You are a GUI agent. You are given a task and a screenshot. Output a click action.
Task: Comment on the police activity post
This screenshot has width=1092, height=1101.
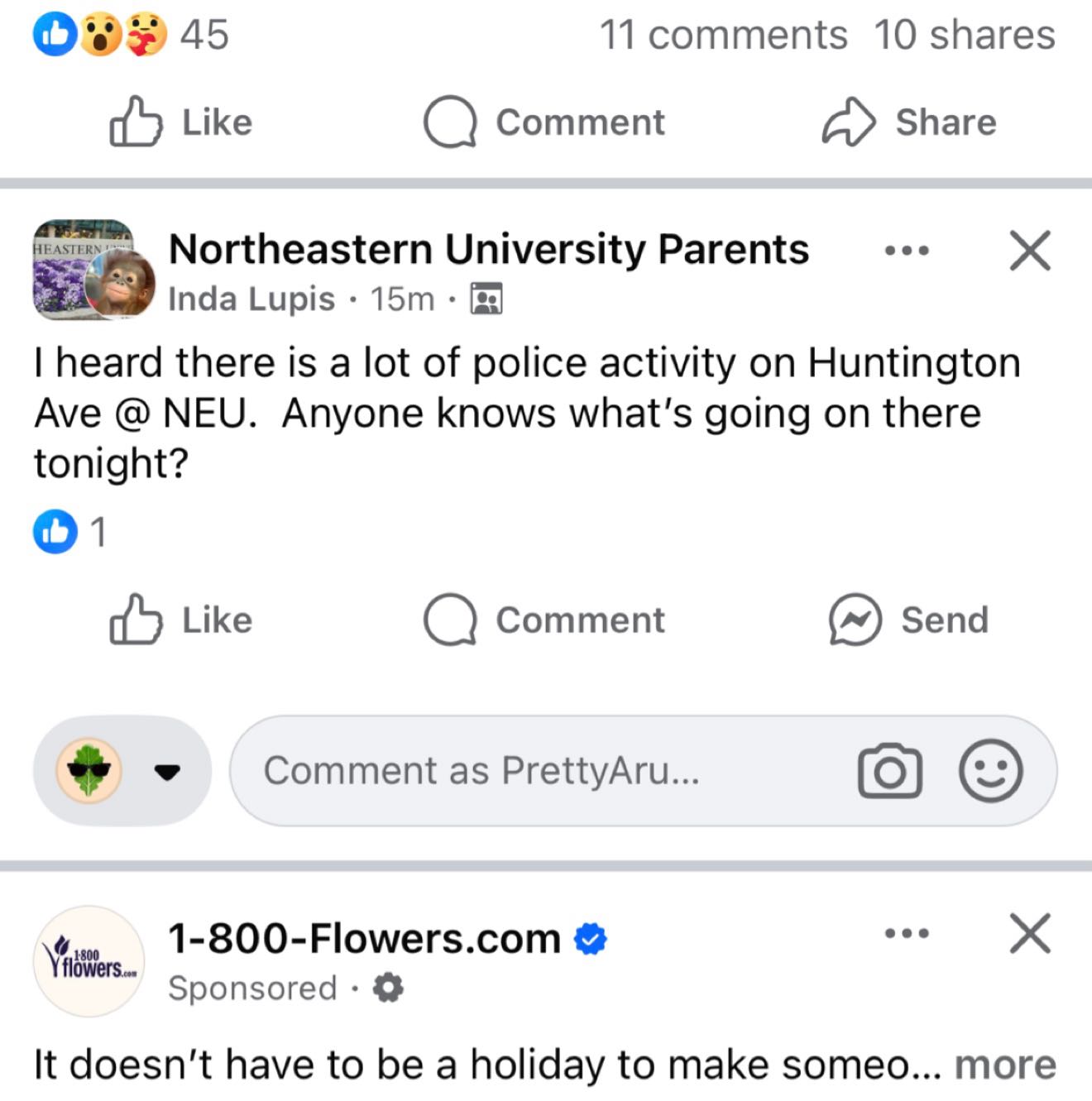(544, 620)
